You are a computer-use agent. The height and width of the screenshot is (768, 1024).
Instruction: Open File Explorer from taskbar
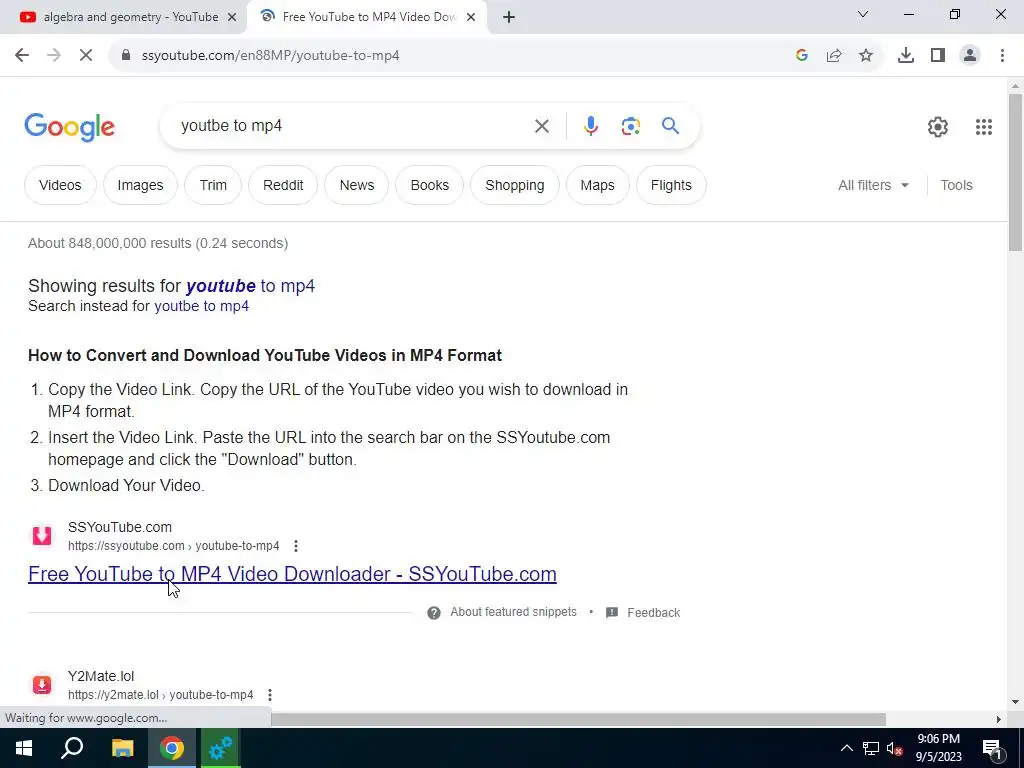coord(122,748)
